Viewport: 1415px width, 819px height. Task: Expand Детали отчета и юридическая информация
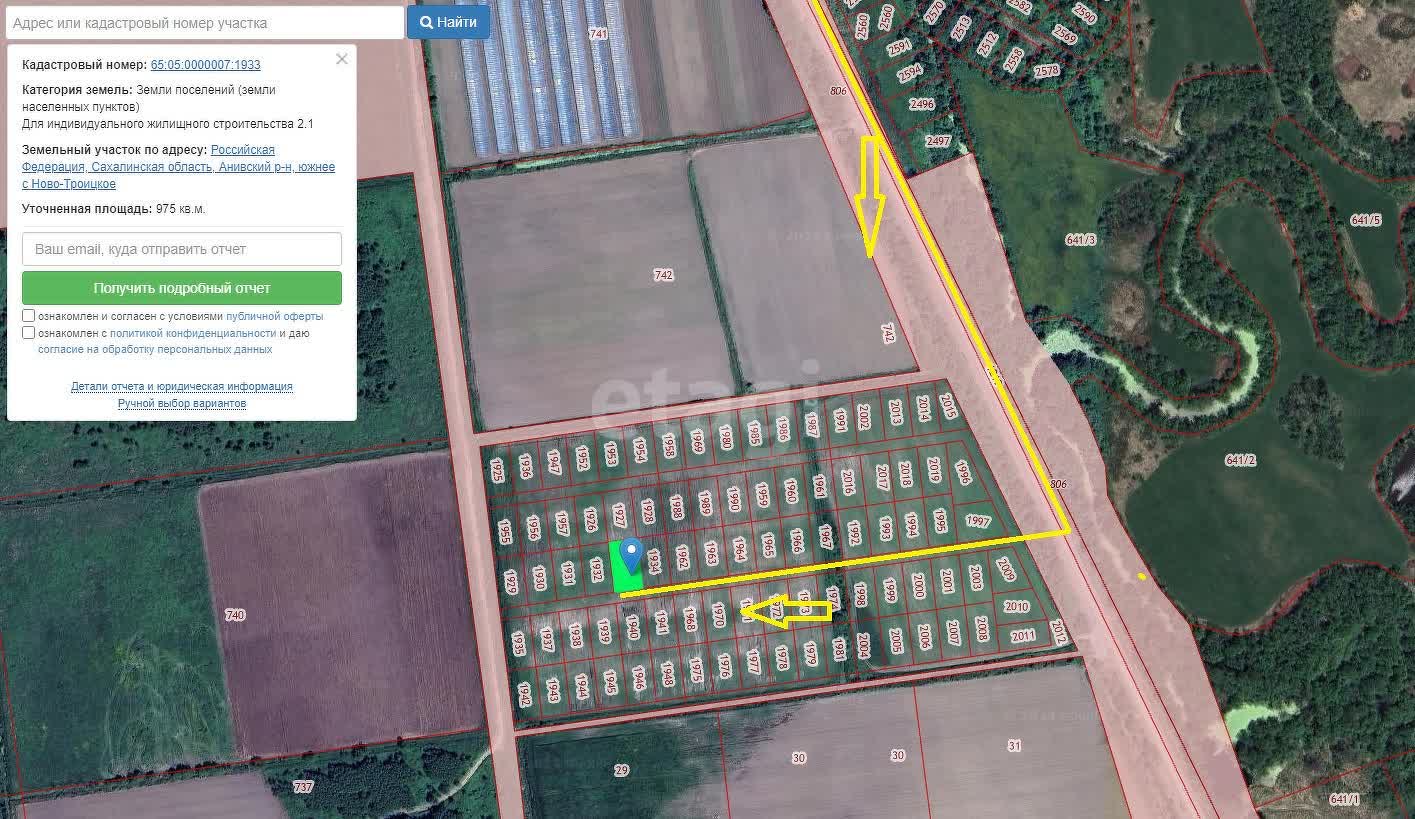click(x=182, y=386)
